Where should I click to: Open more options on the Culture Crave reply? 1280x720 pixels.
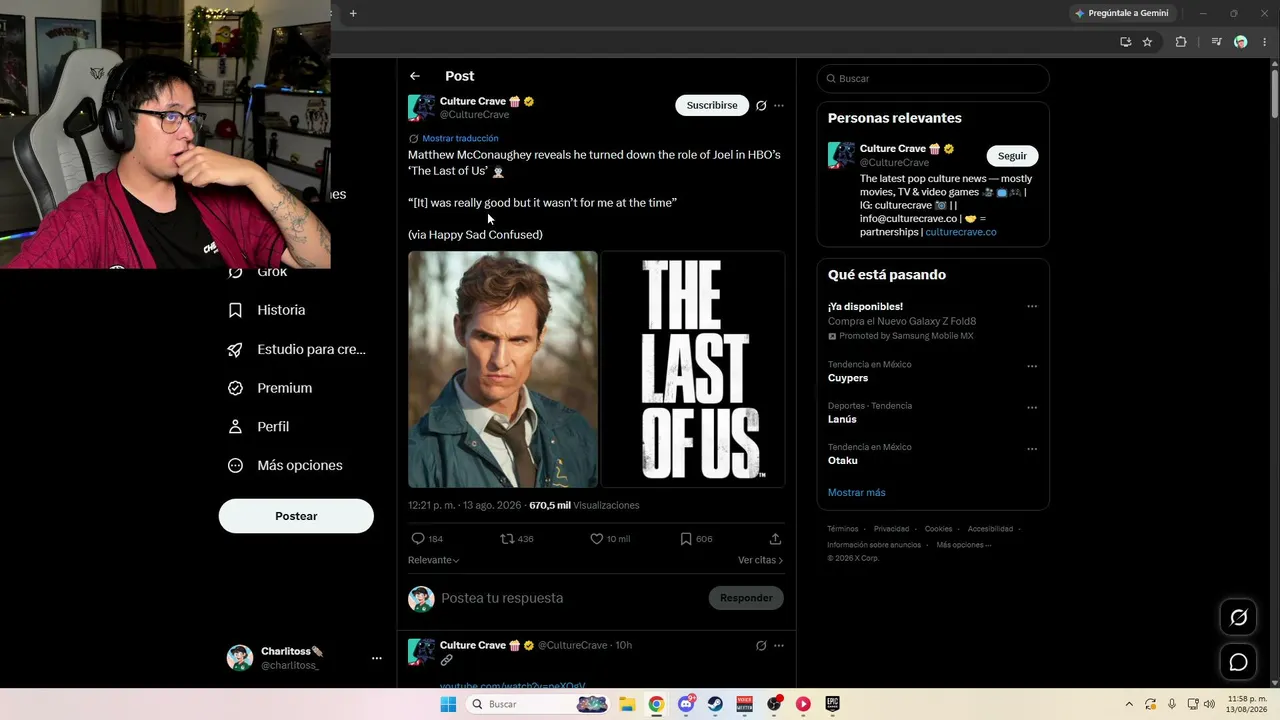tap(779, 646)
